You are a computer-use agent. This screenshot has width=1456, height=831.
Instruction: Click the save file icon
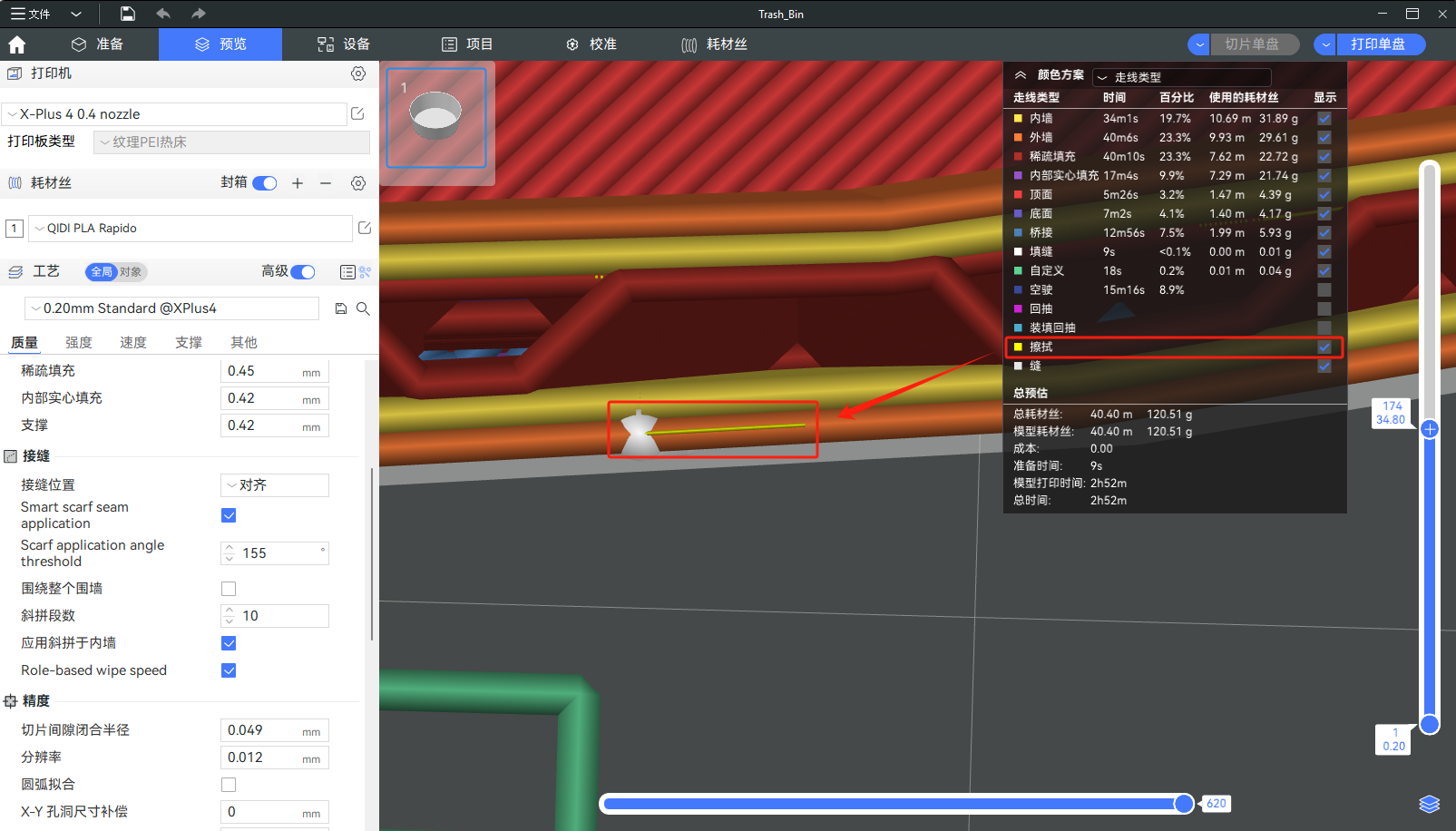[x=128, y=14]
